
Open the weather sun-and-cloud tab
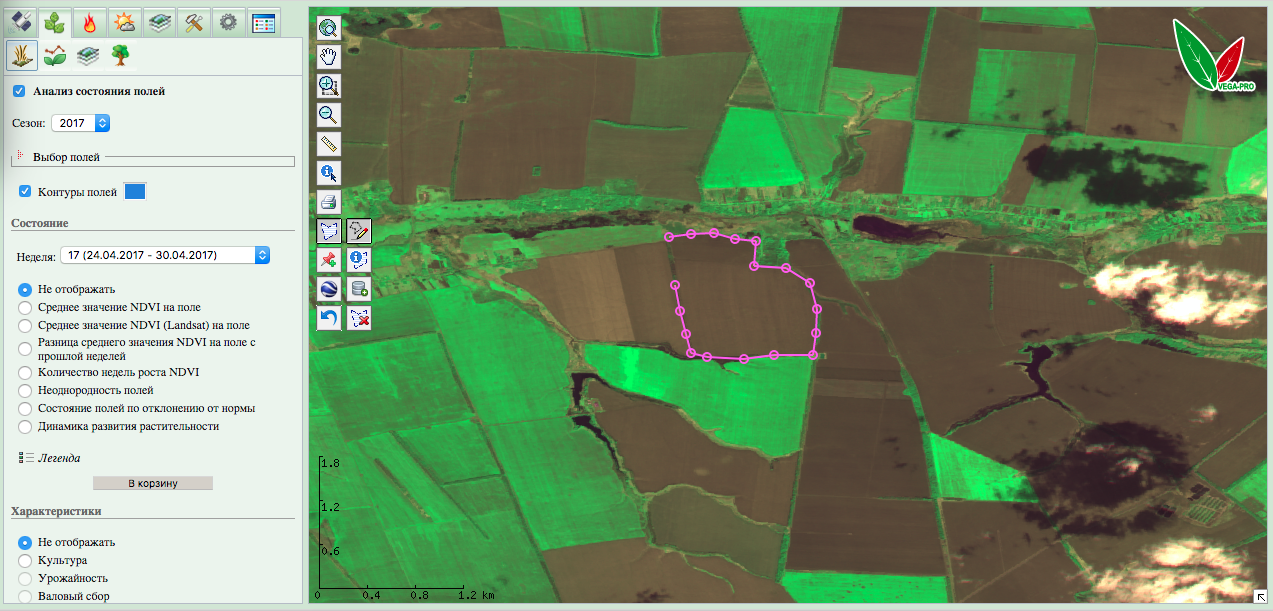124,22
